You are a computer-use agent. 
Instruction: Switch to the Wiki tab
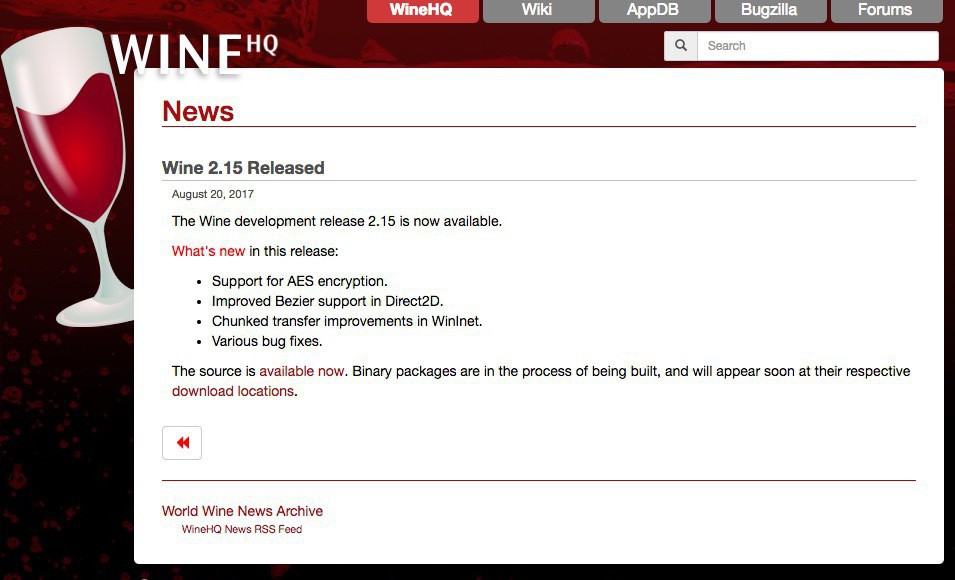pyautogui.click(x=538, y=10)
